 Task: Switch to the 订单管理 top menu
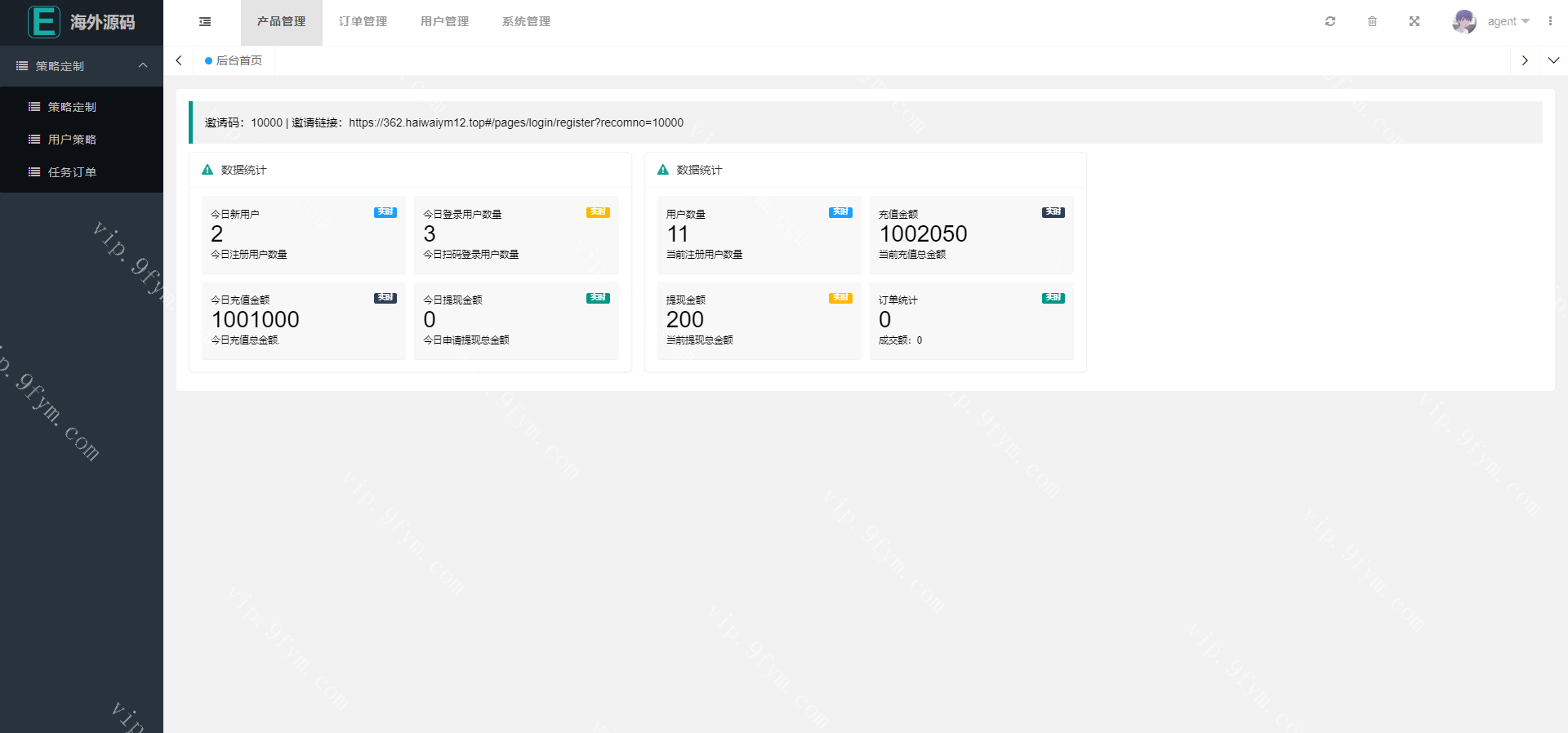coord(363,22)
